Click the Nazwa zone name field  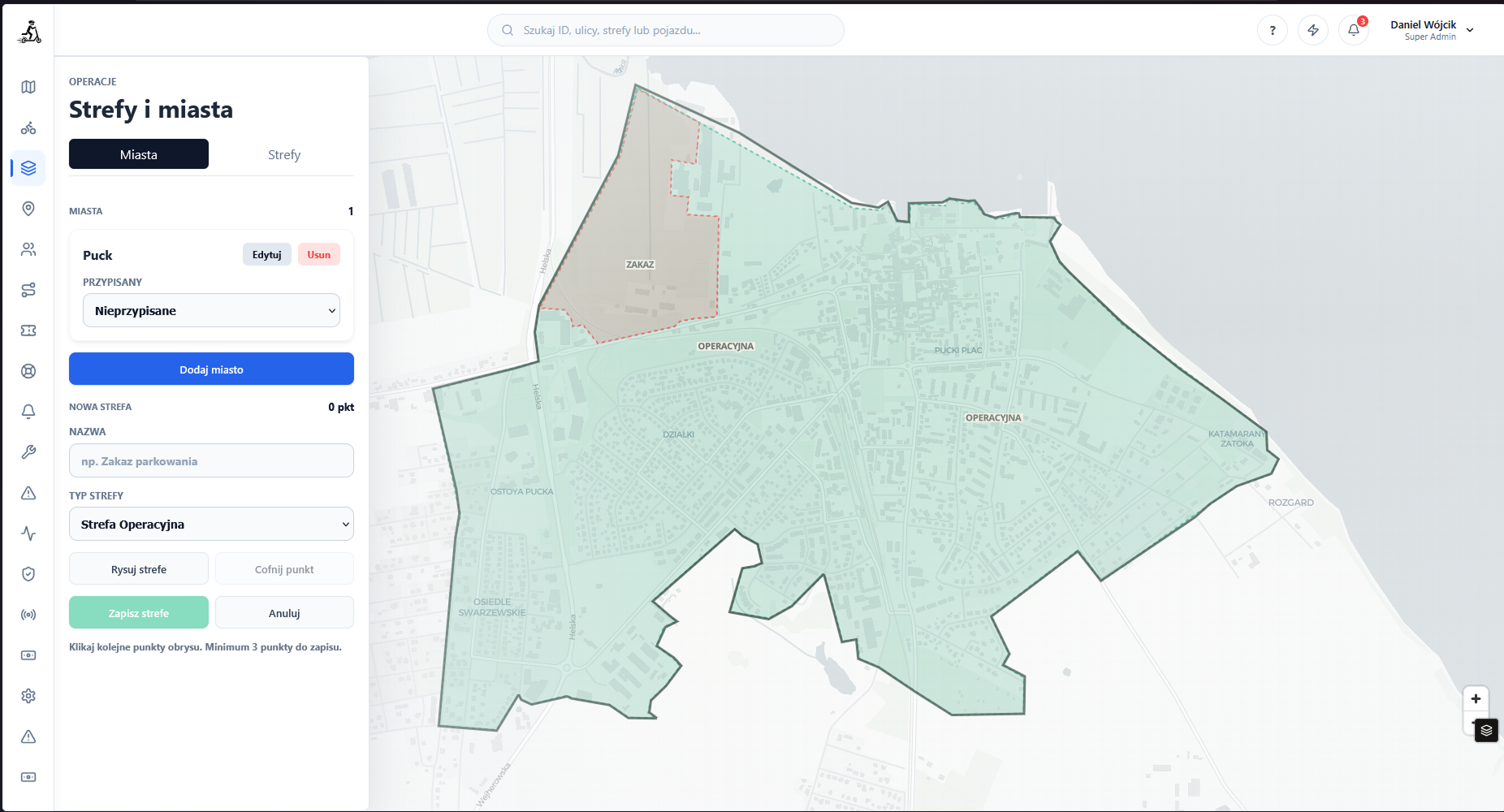coord(211,460)
